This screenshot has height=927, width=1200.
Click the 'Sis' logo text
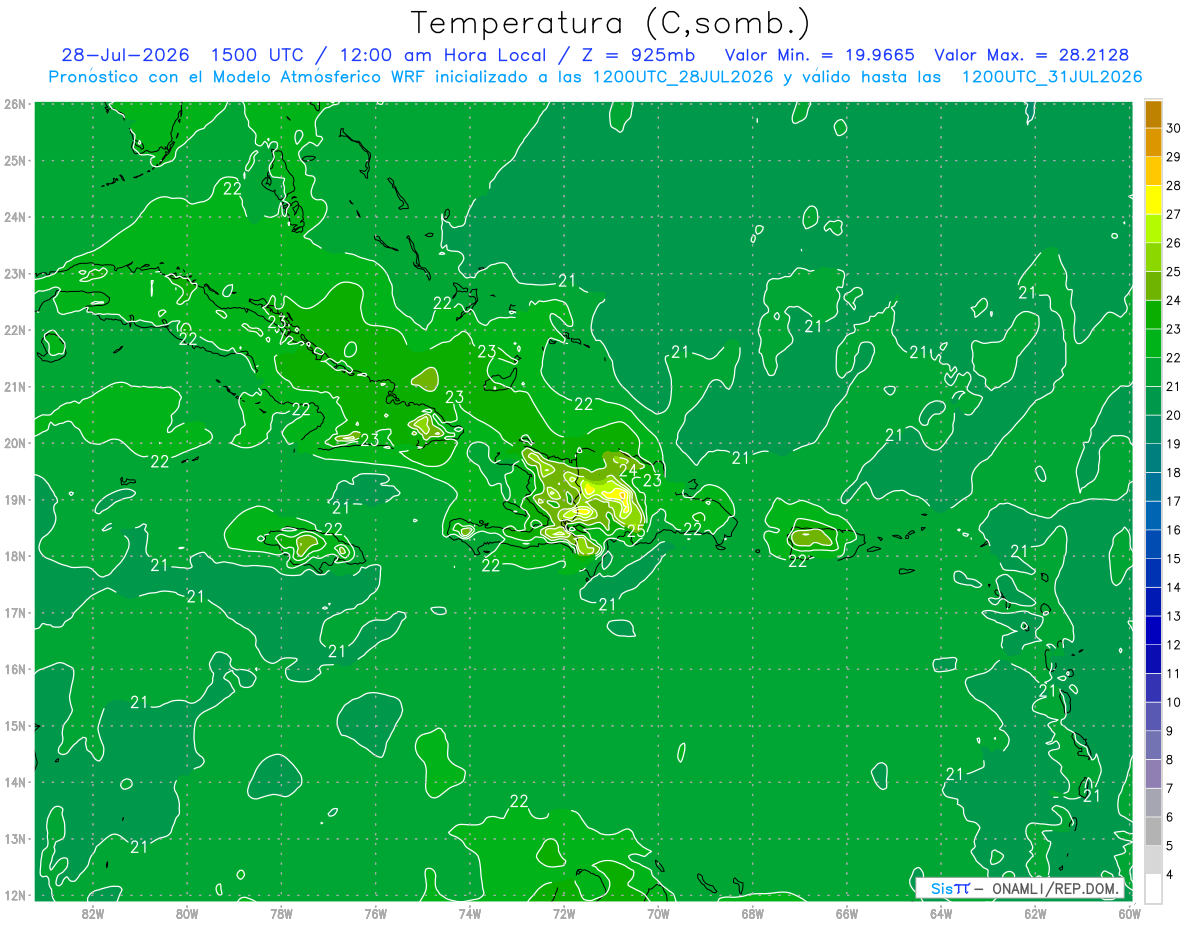[x=942, y=888]
